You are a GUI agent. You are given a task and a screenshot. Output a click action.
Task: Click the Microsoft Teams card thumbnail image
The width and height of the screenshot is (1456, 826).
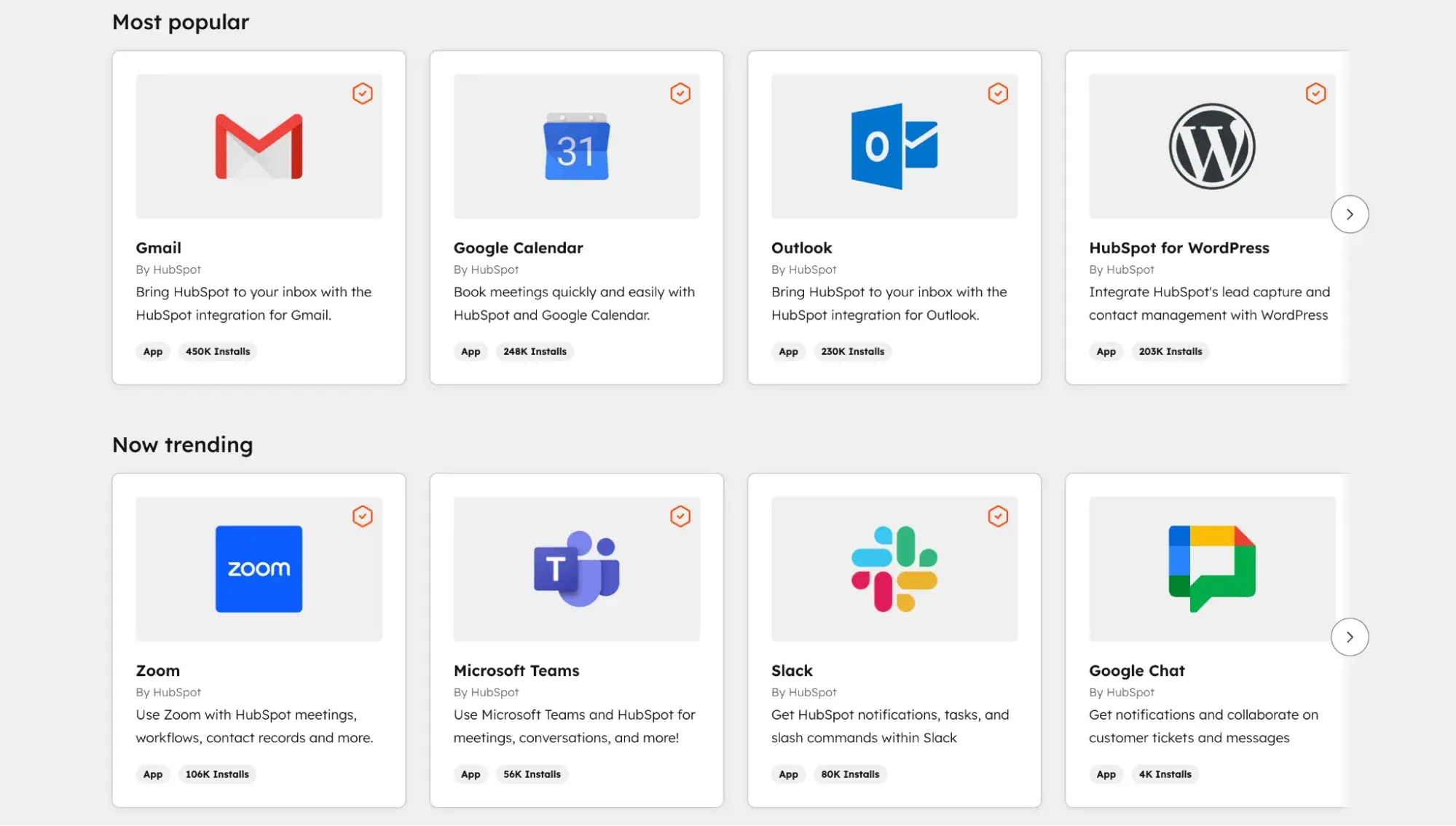coord(575,569)
